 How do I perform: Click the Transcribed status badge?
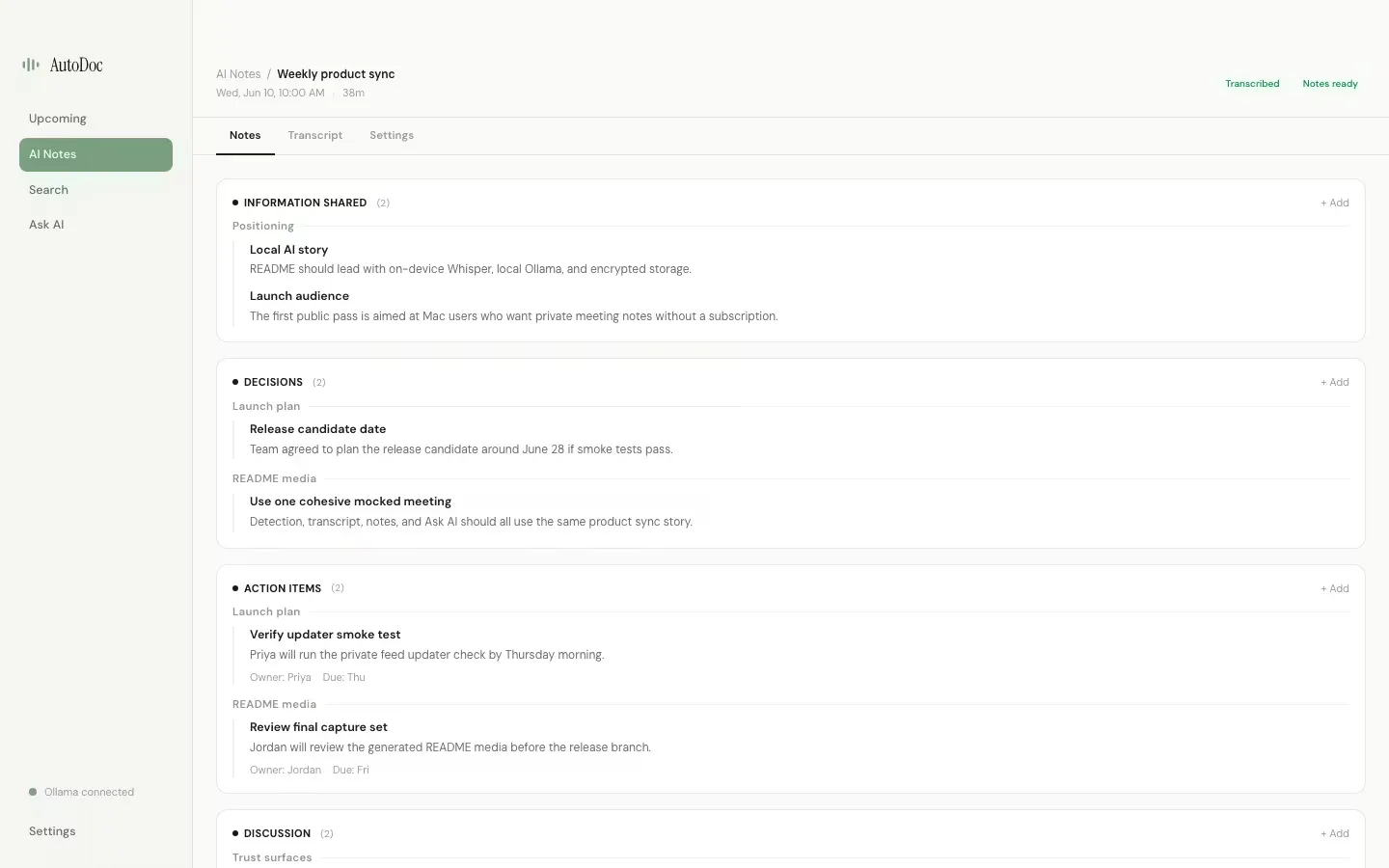(1252, 84)
